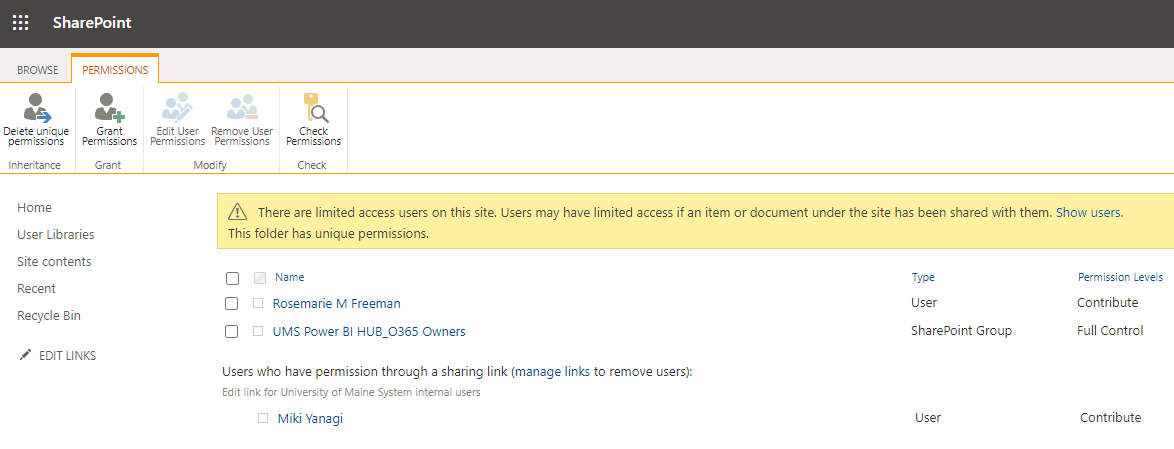The image size is (1174, 449).
Task: Check the box for Rosemarie M Freeman
Action: [232, 304]
